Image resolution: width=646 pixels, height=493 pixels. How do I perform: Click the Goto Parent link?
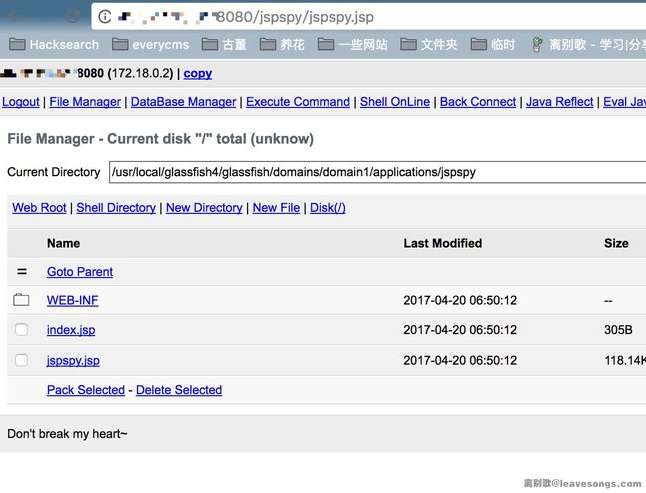[80, 272]
